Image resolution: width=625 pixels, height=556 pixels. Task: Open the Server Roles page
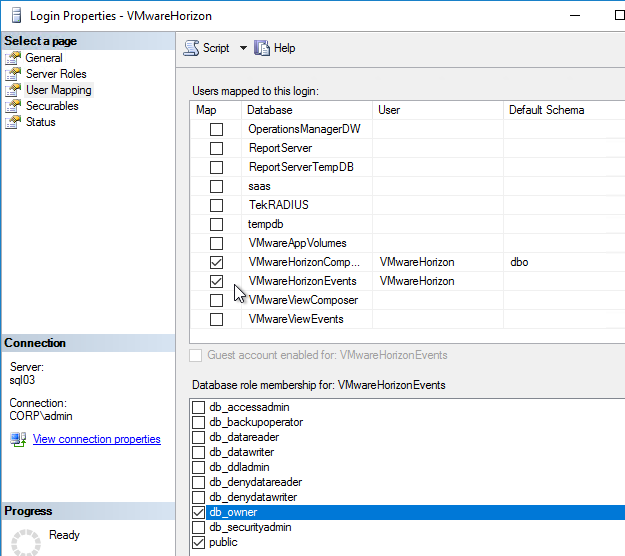click(56, 74)
